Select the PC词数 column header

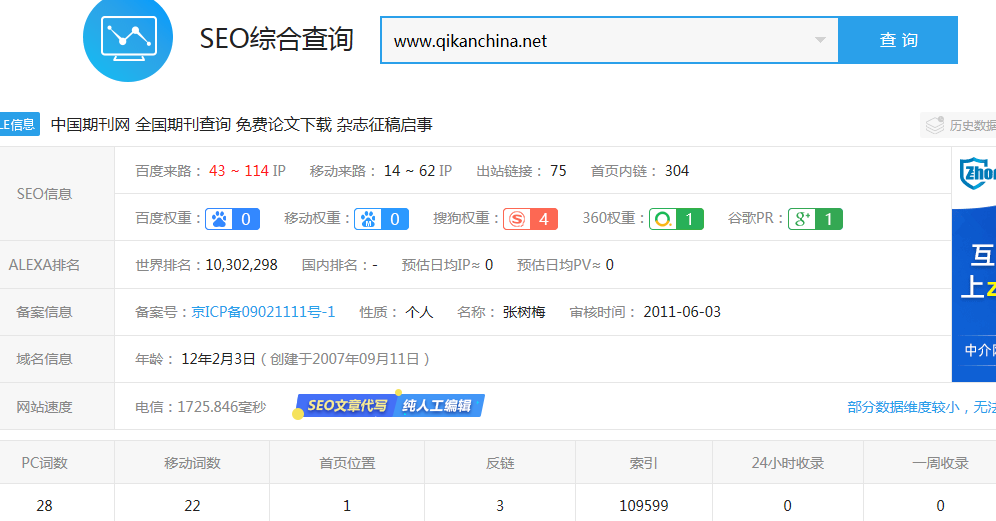coord(45,463)
